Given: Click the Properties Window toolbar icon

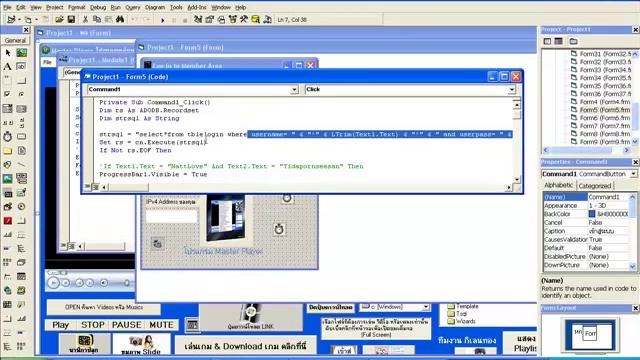Looking at the screenshot, I should click(x=209, y=19).
